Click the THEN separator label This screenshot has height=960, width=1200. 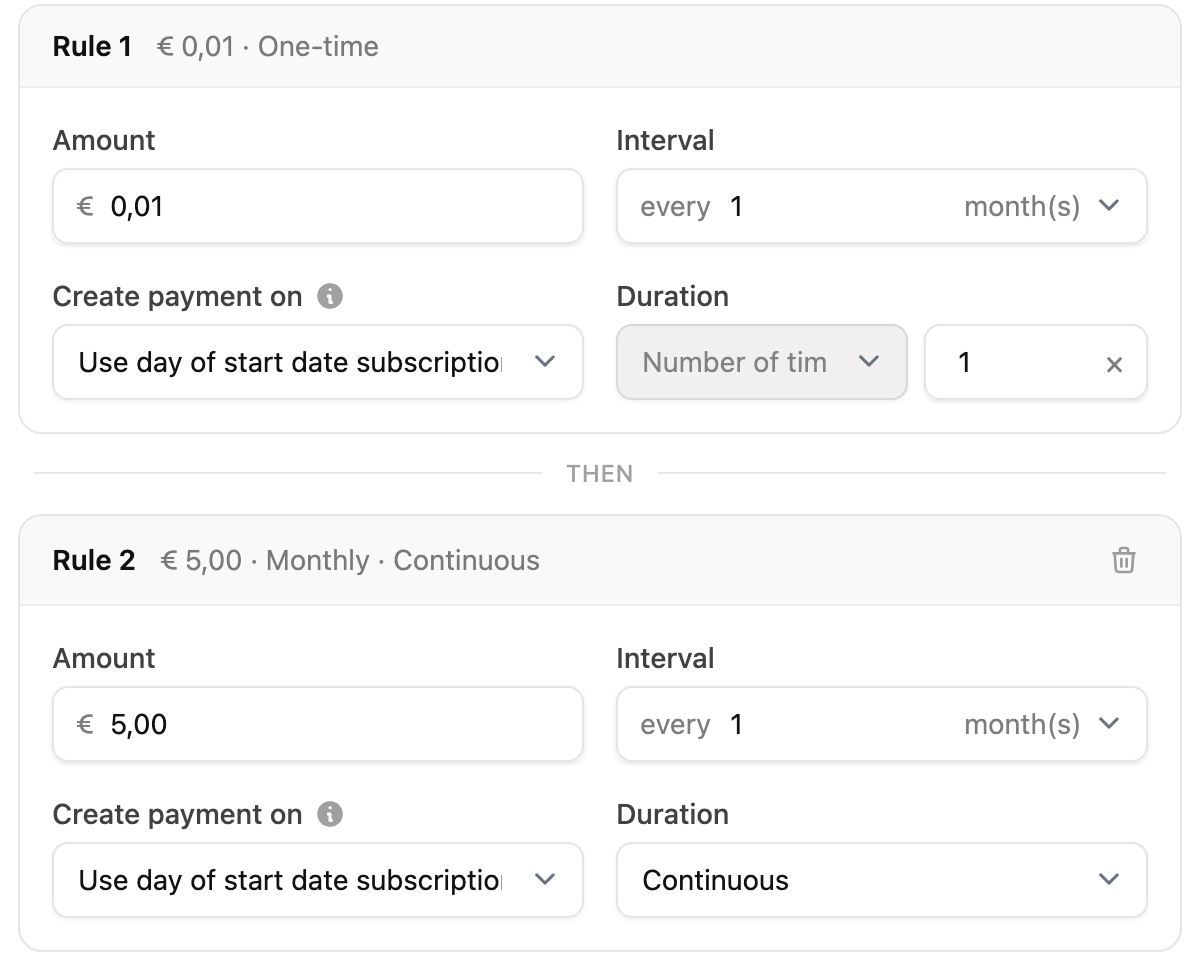(x=600, y=474)
